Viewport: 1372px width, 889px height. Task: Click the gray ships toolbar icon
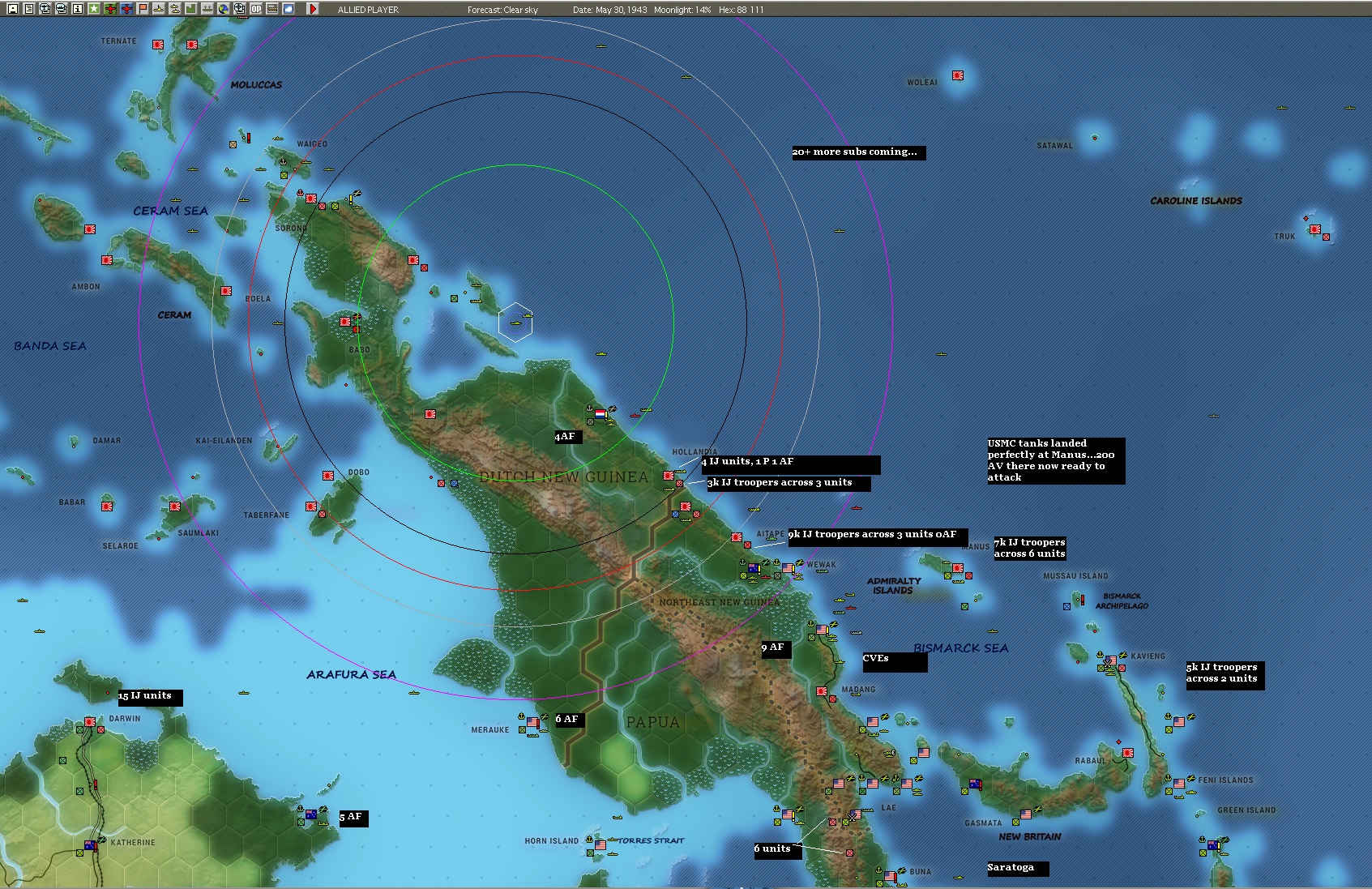click(x=207, y=9)
